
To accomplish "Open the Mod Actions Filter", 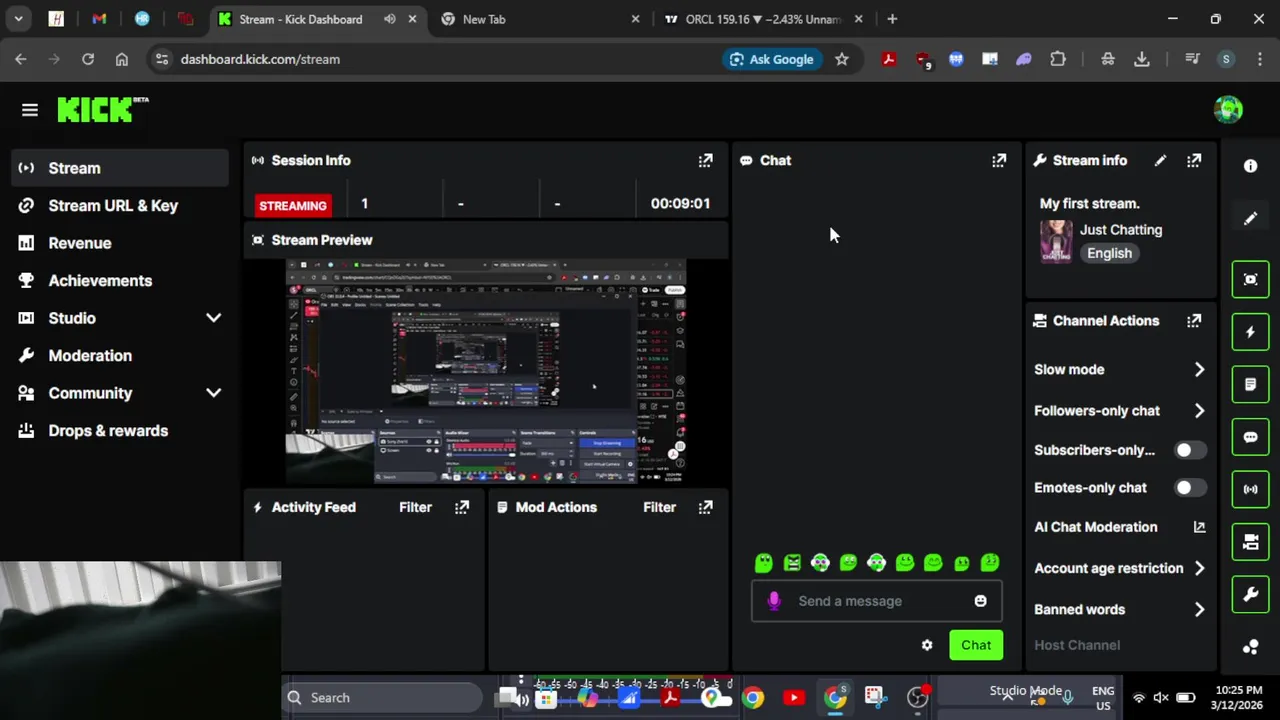I will [x=659, y=507].
